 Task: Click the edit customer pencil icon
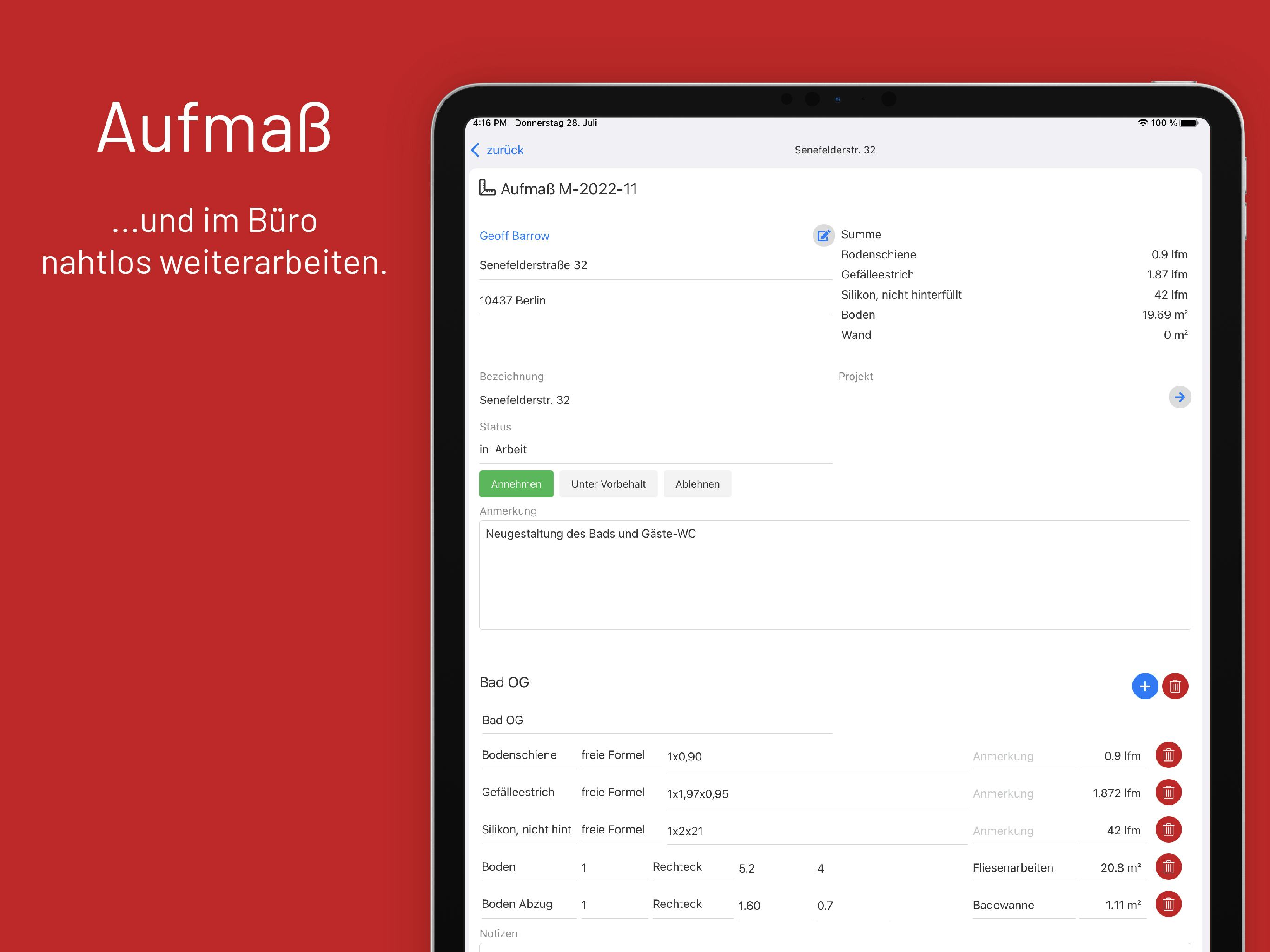pos(823,235)
